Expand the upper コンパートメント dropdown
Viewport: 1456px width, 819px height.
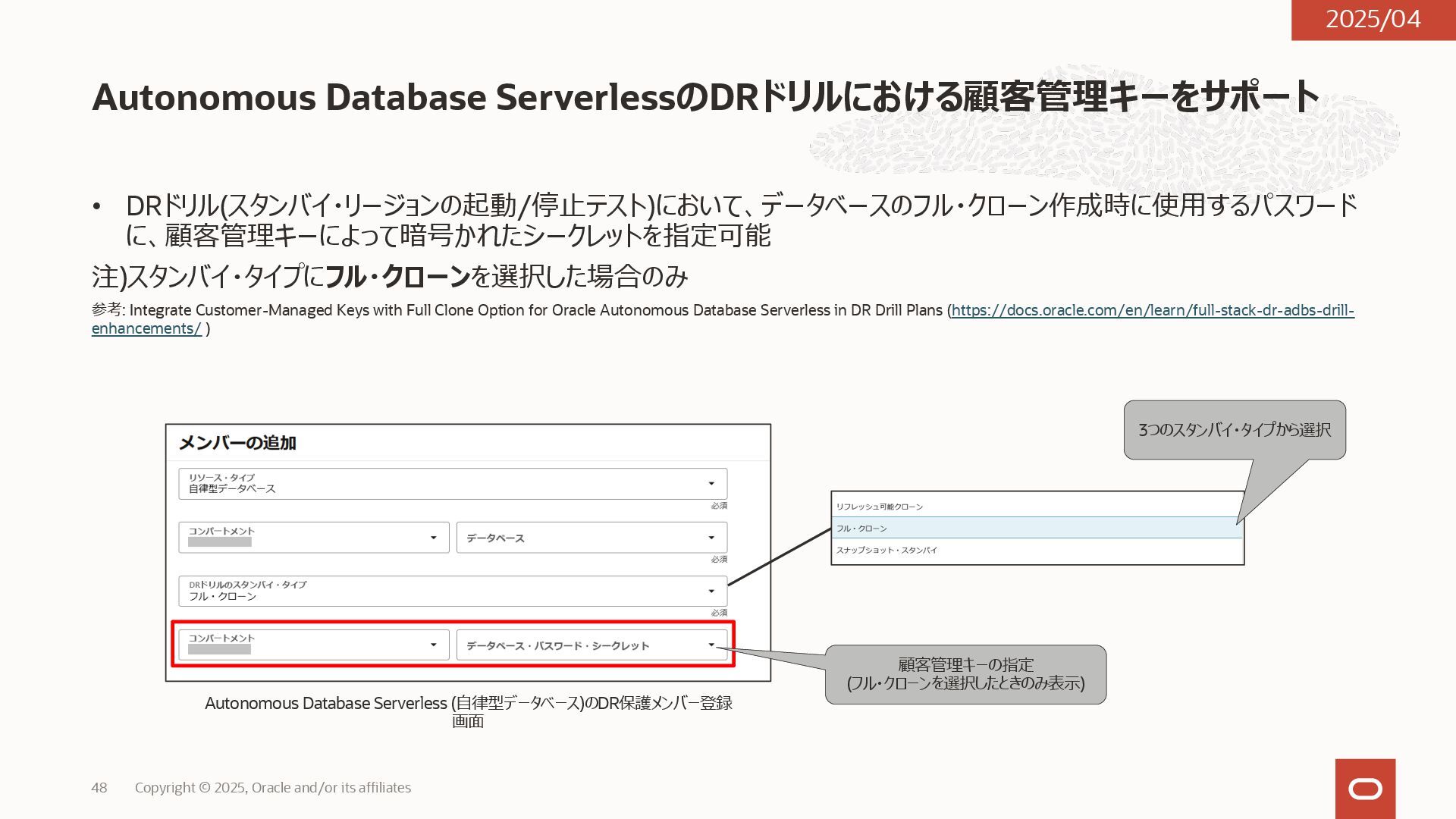pos(314,538)
